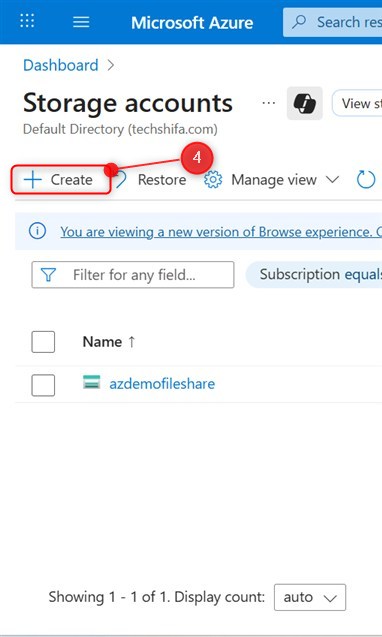Screen dimensions: 382x637
Task: Click the Subscription equals filter pill
Action: [x=314, y=274]
